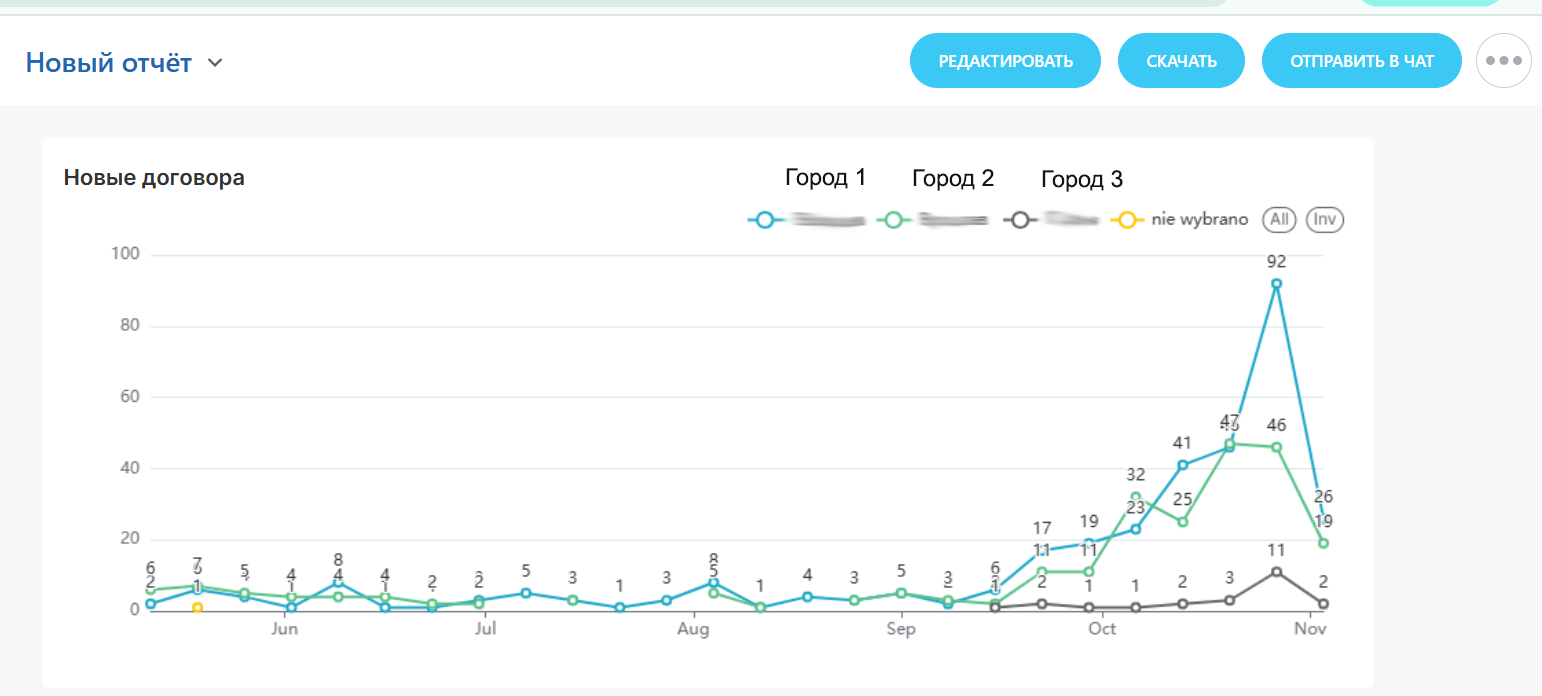The image size is (1542, 696).
Task: Send report via ОТПРАВИТЬ В ЧАТ
Action: [1361, 60]
